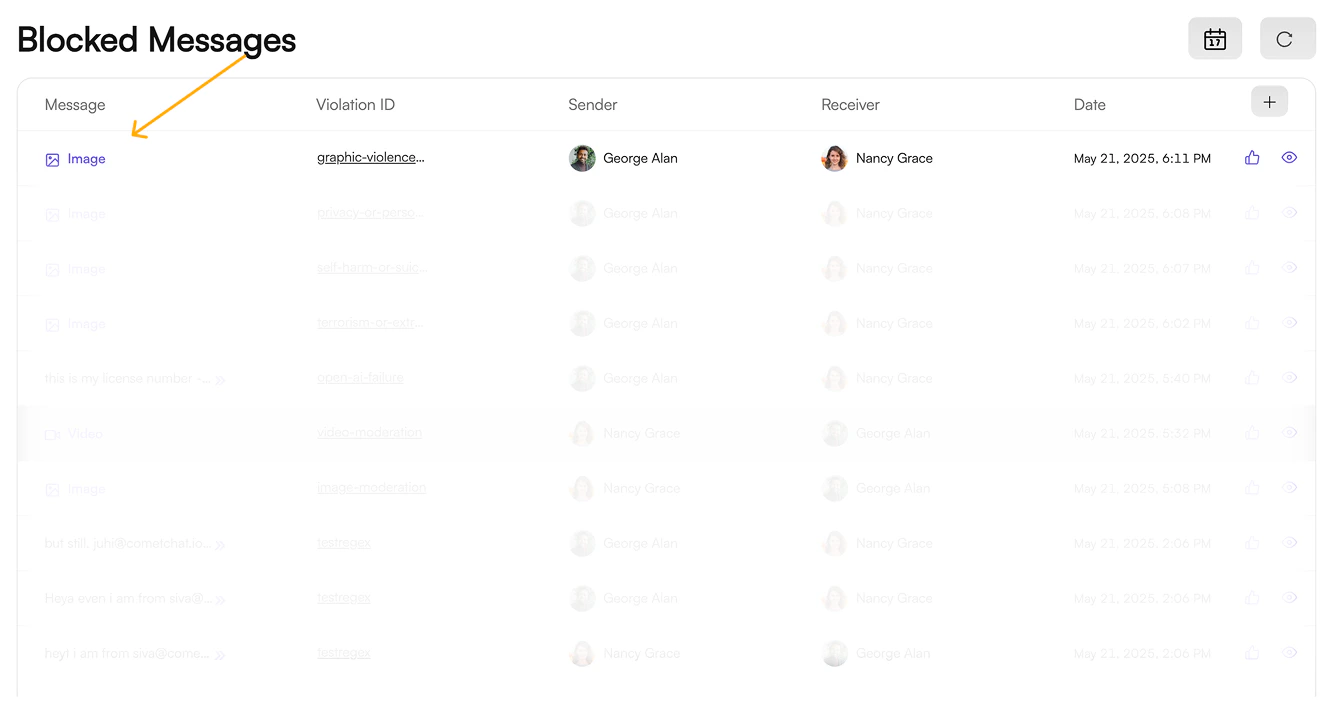Viewport: 1334px width, 702px height.
Task: Open the self-harm-or-suic… violation link
Action: pyautogui.click(x=372, y=268)
